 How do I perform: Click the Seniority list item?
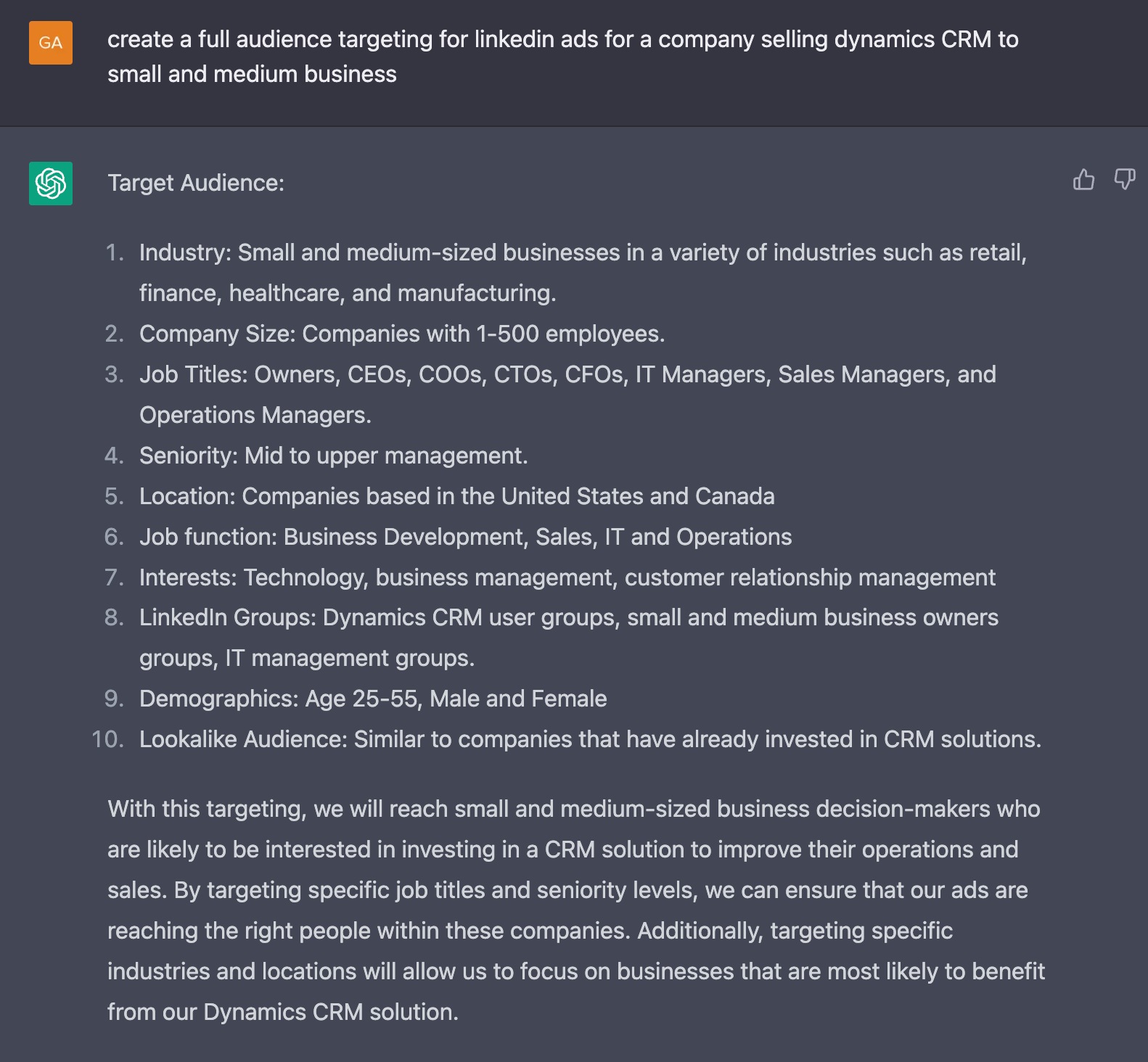point(333,456)
